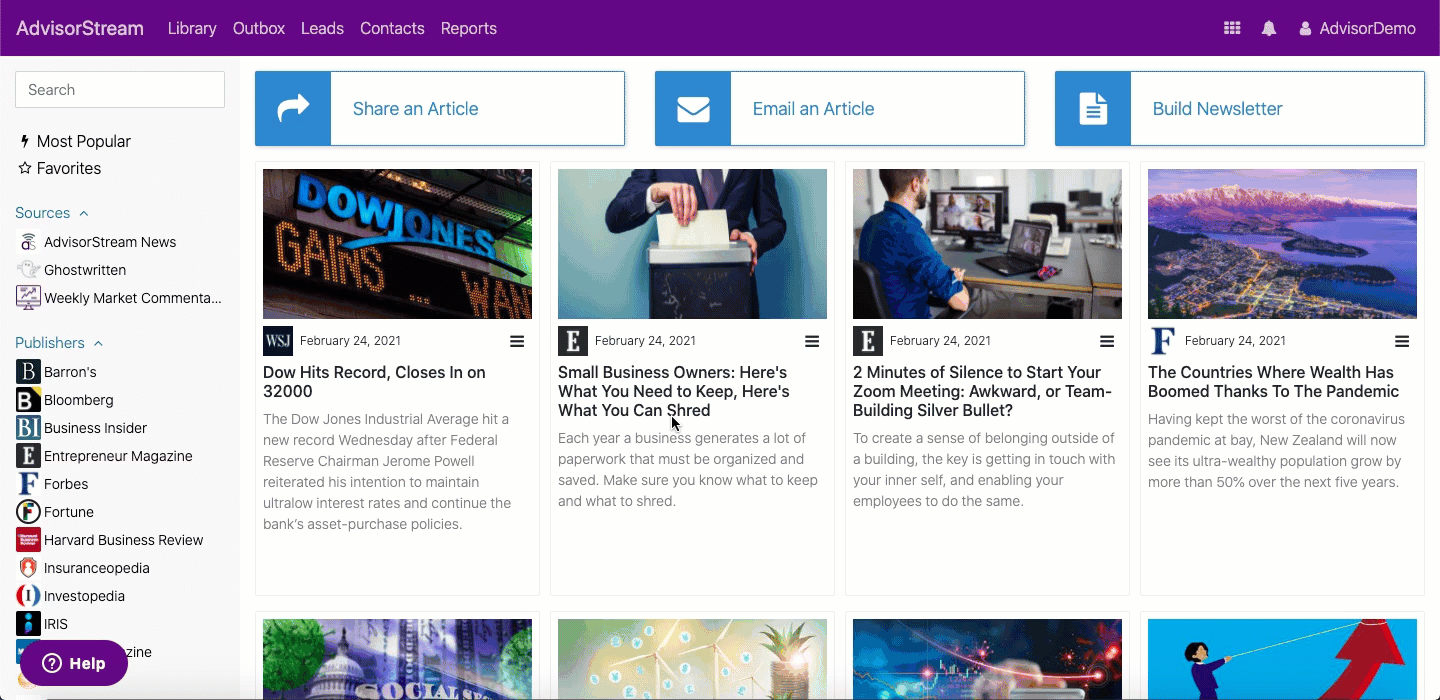This screenshot has width=1440, height=700.
Task: Click Share an Article button
Action: [x=440, y=109]
